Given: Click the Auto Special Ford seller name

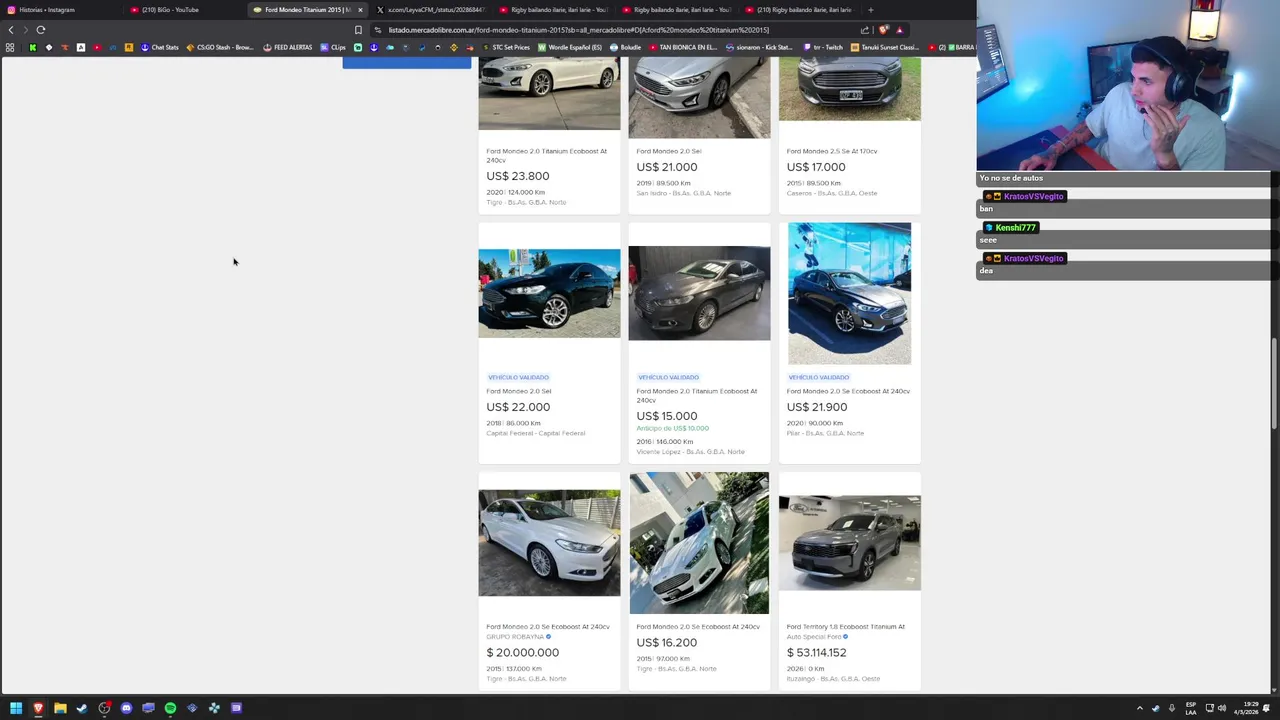Looking at the screenshot, I should click(x=813, y=637).
